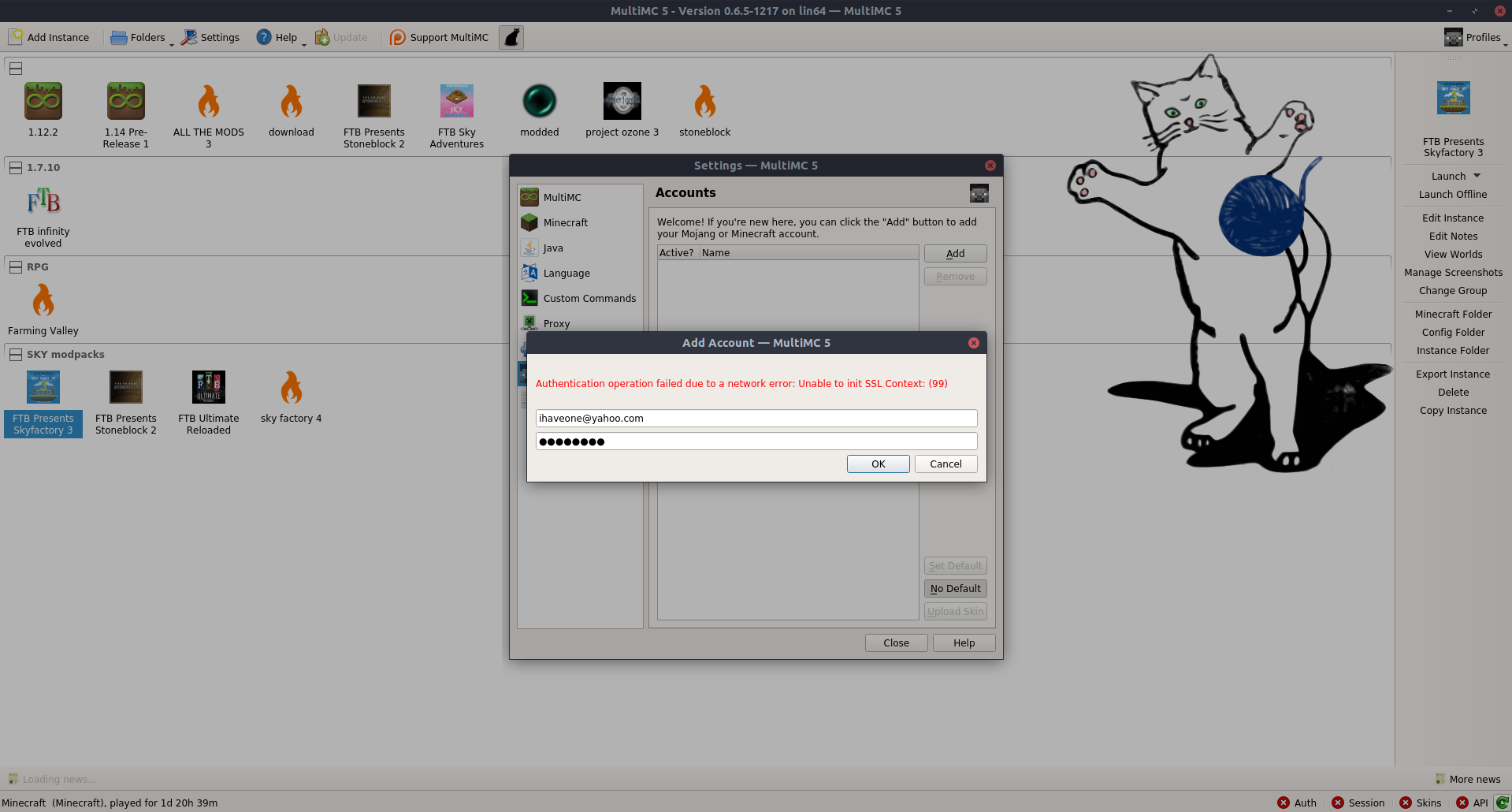Close the Settings dialog with Close button
The image size is (1512, 812).
coord(897,643)
